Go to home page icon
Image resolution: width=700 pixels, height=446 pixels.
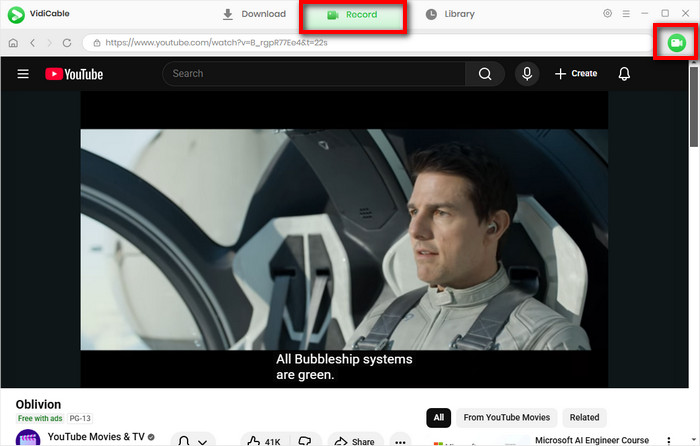point(13,43)
